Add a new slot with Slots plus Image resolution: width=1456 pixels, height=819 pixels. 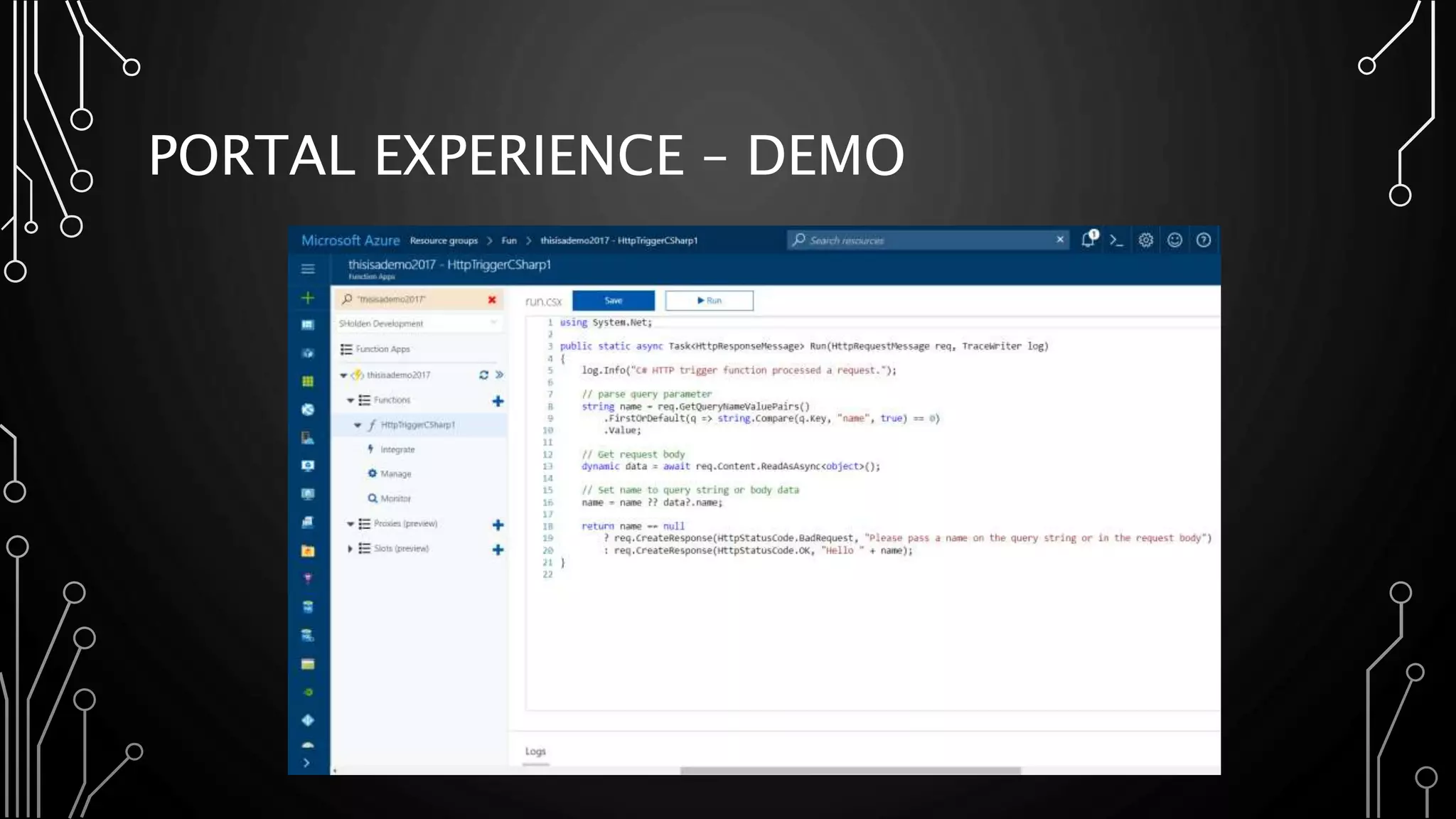point(498,550)
